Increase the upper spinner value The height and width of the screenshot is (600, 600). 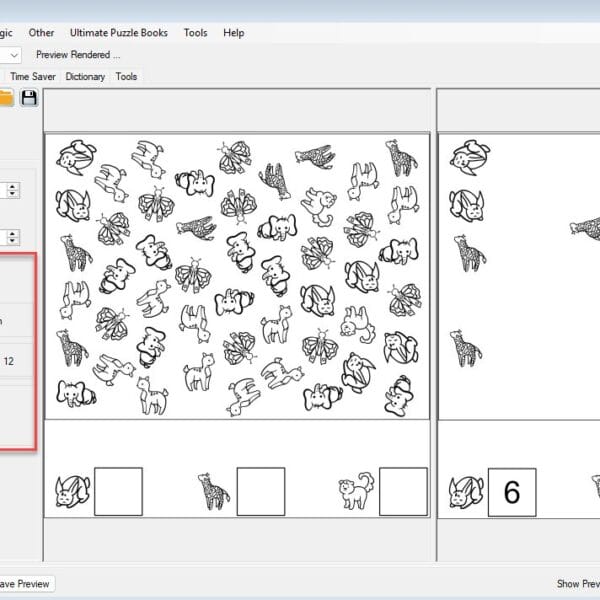pos(12,185)
